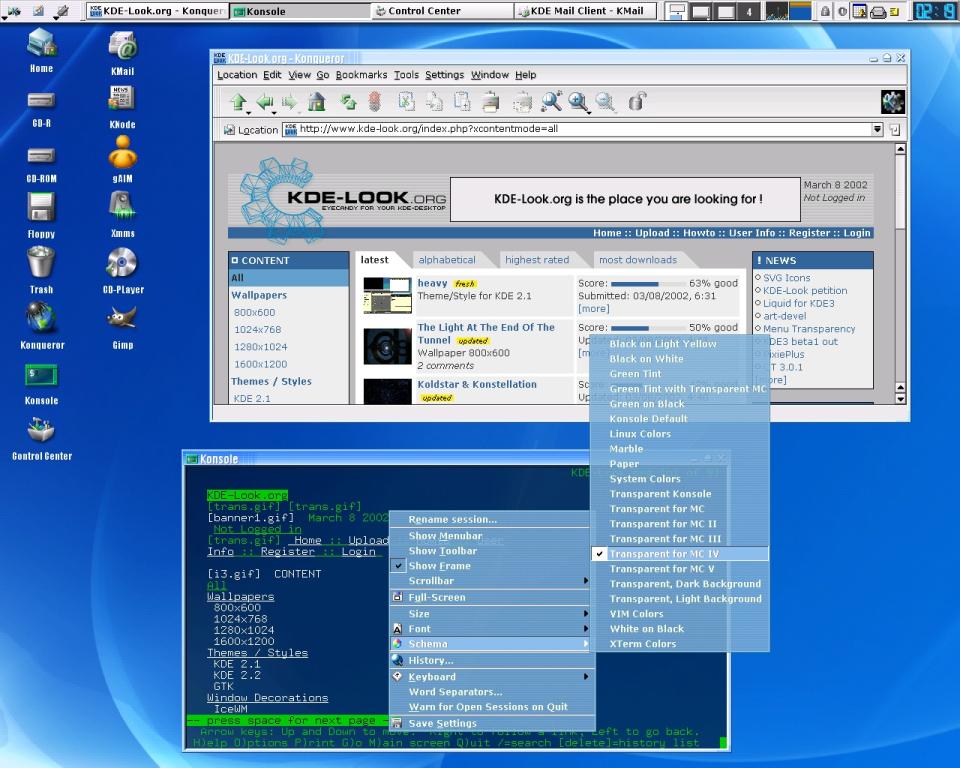Print the page with the printer icon
This screenshot has height=768, width=960.
click(491, 102)
